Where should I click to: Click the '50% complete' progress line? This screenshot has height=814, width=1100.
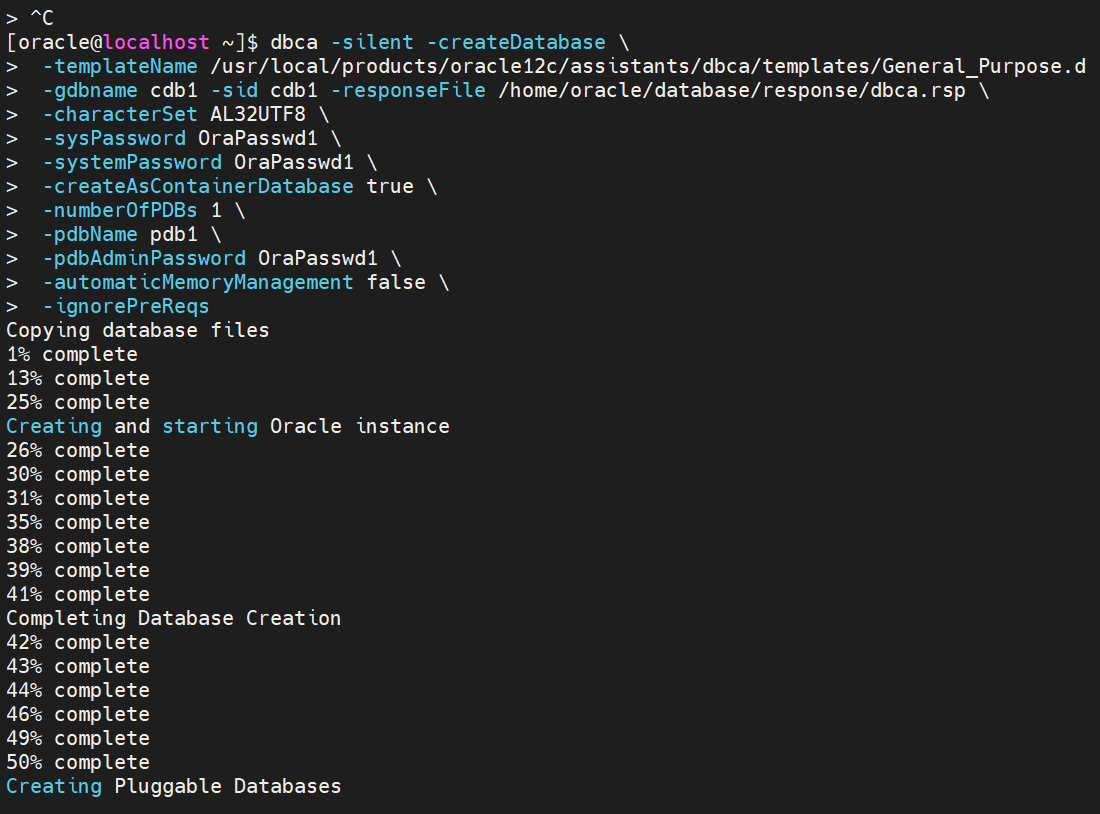(x=77, y=762)
